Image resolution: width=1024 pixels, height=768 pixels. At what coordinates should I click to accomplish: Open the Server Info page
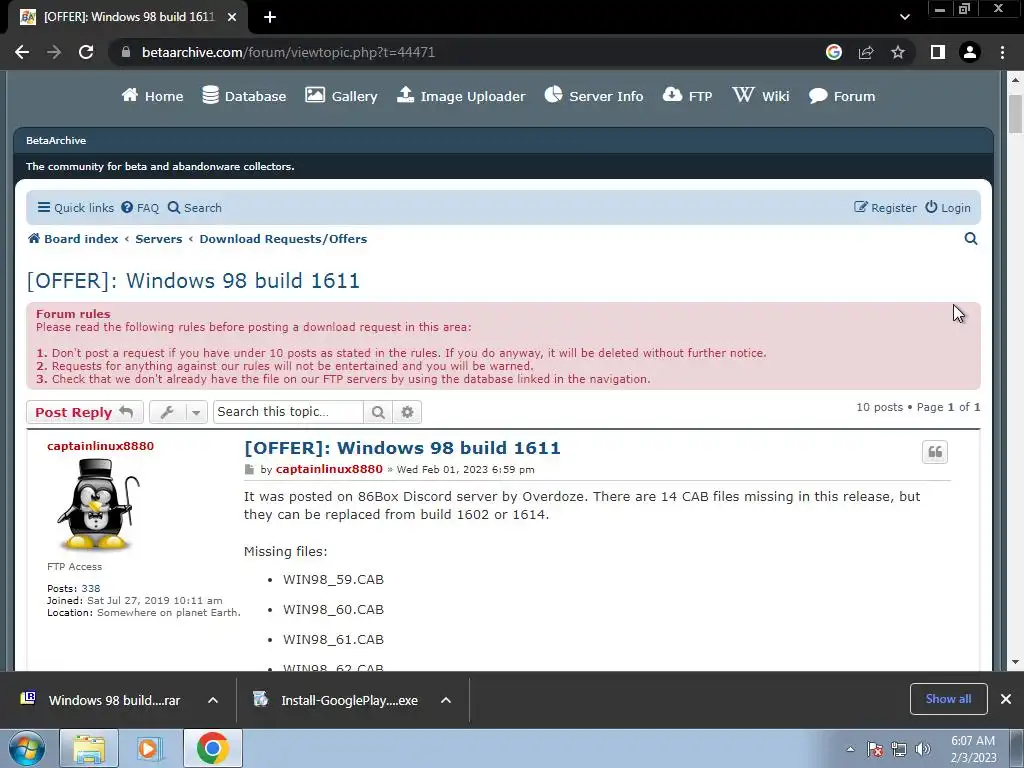tap(594, 96)
